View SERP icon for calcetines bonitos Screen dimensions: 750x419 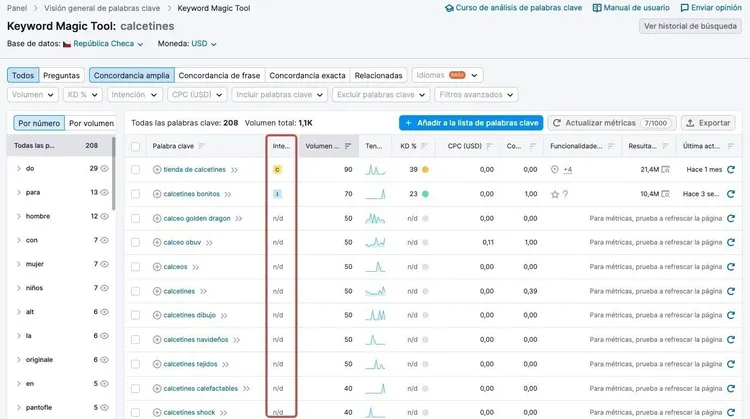pos(665,194)
